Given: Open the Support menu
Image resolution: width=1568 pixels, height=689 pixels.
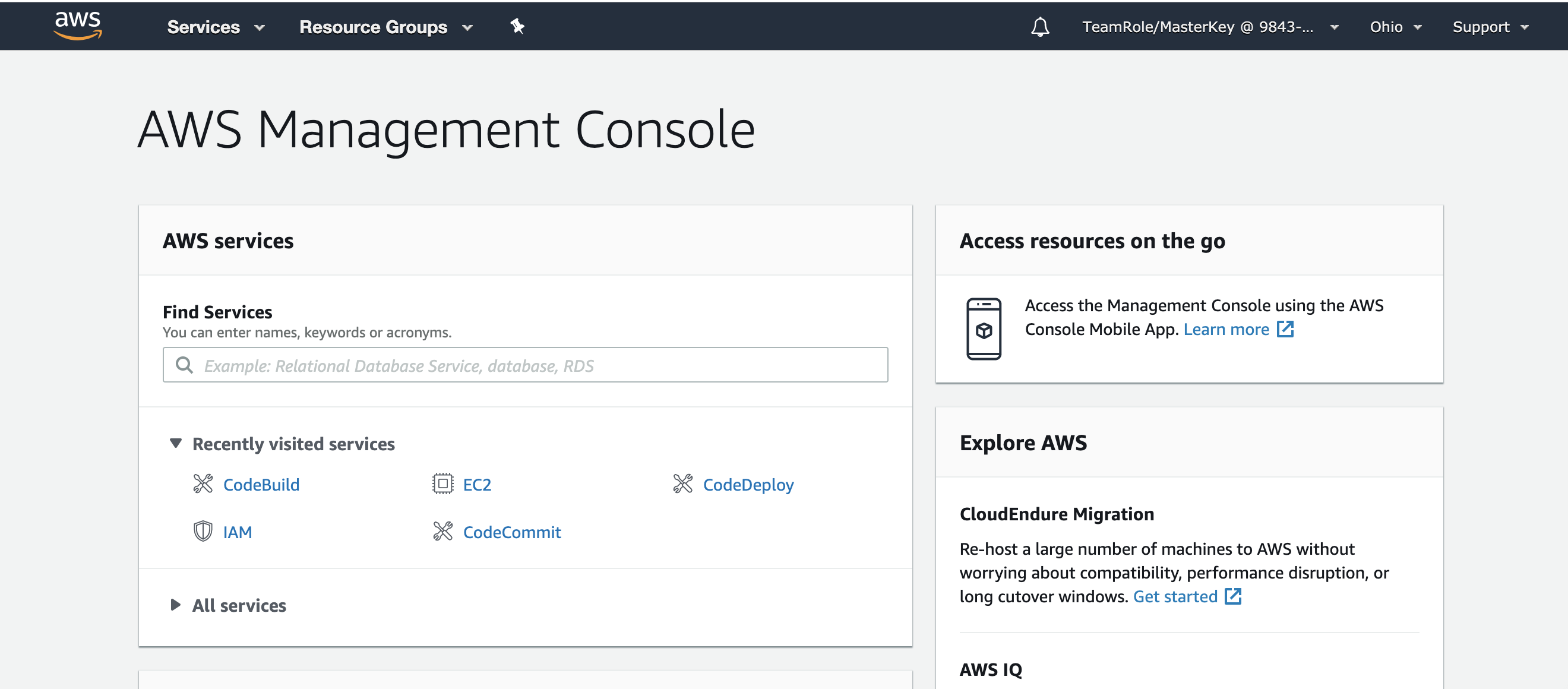Looking at the screenshot, I should (1490, 27).
